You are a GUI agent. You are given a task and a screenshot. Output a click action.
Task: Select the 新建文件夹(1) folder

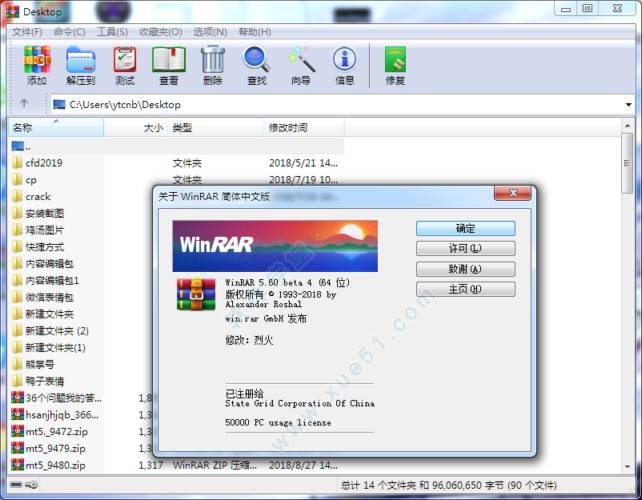coord(49,348)
